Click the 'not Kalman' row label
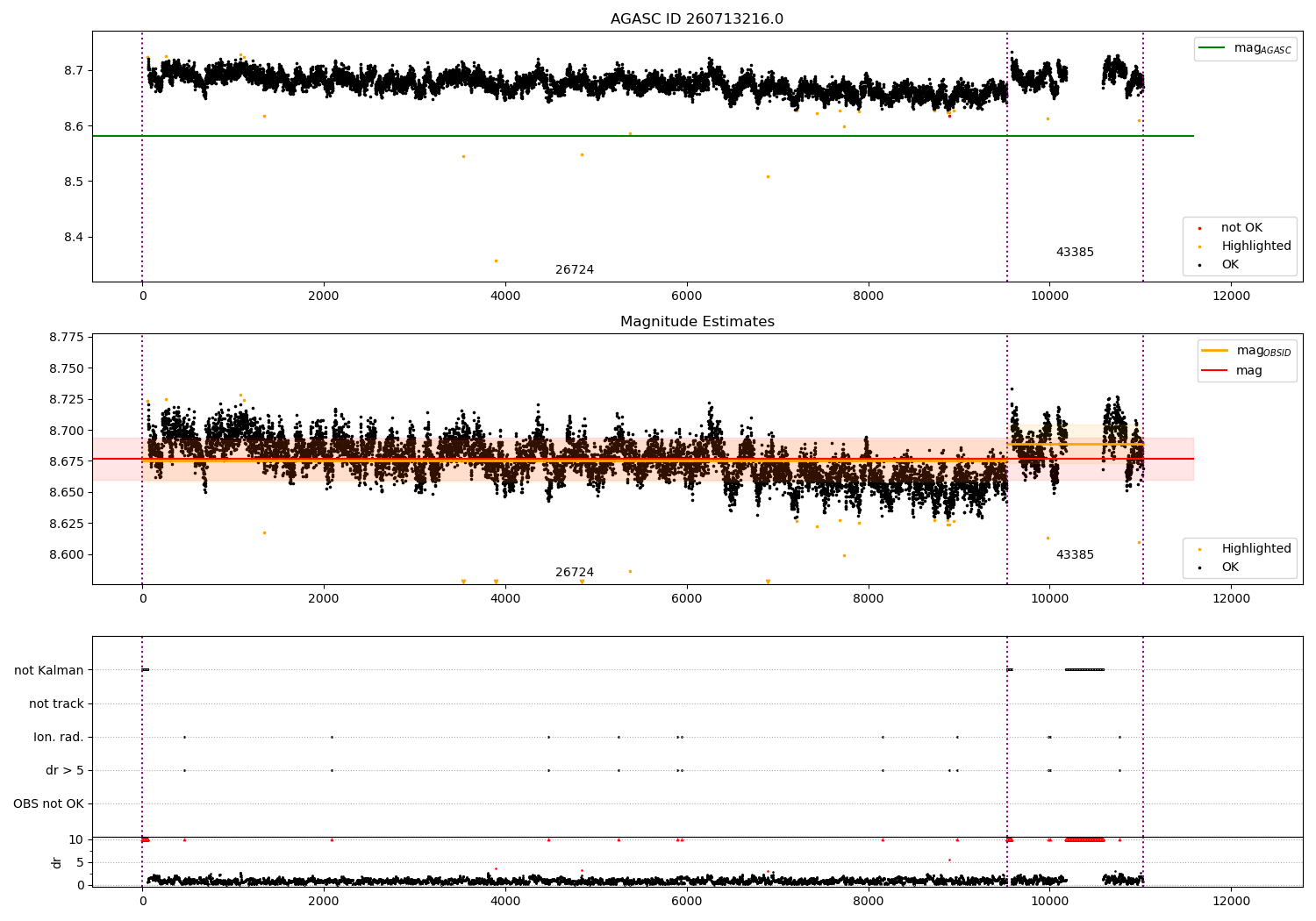The width and height of the screenshot is (1316, 921). tap(49, 671)
